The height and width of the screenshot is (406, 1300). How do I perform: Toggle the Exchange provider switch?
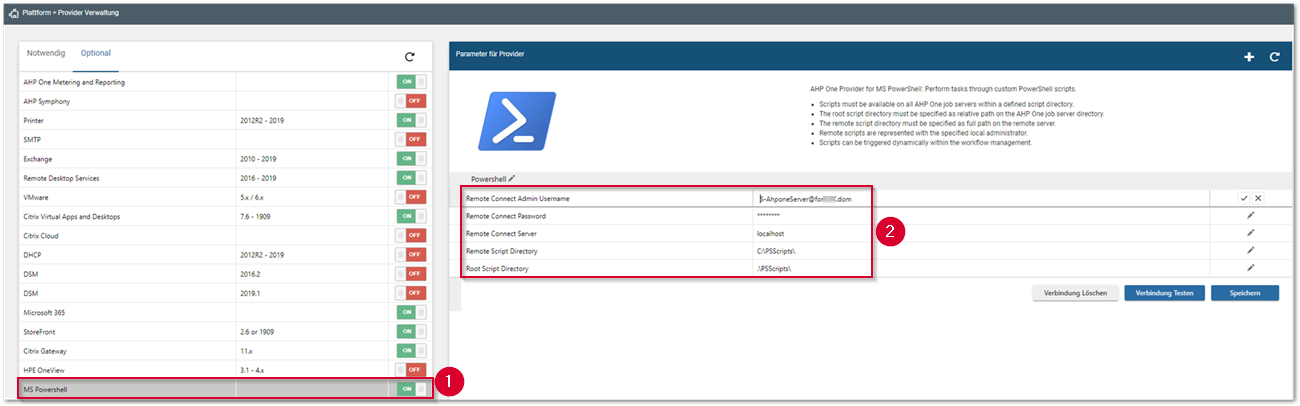click(411, 158)
